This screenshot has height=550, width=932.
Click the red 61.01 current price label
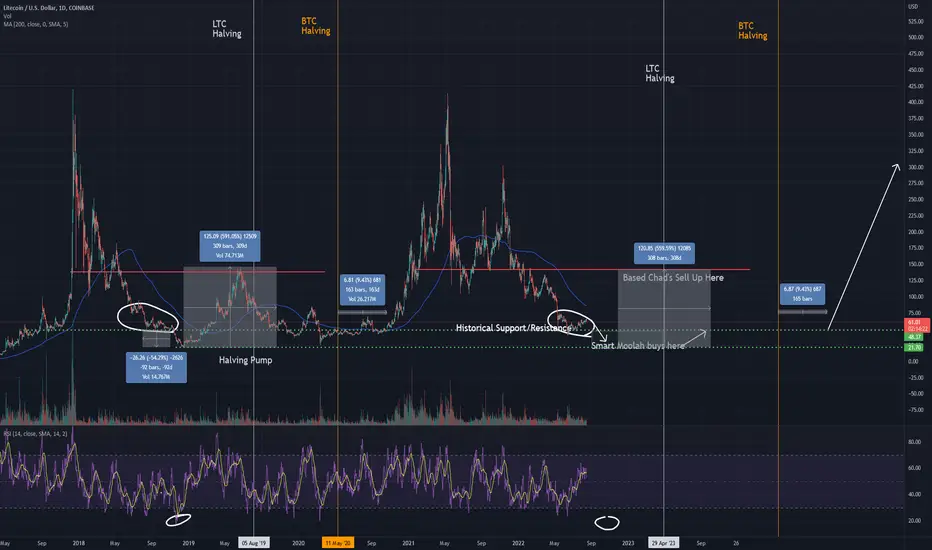click(x=916, y=325)
